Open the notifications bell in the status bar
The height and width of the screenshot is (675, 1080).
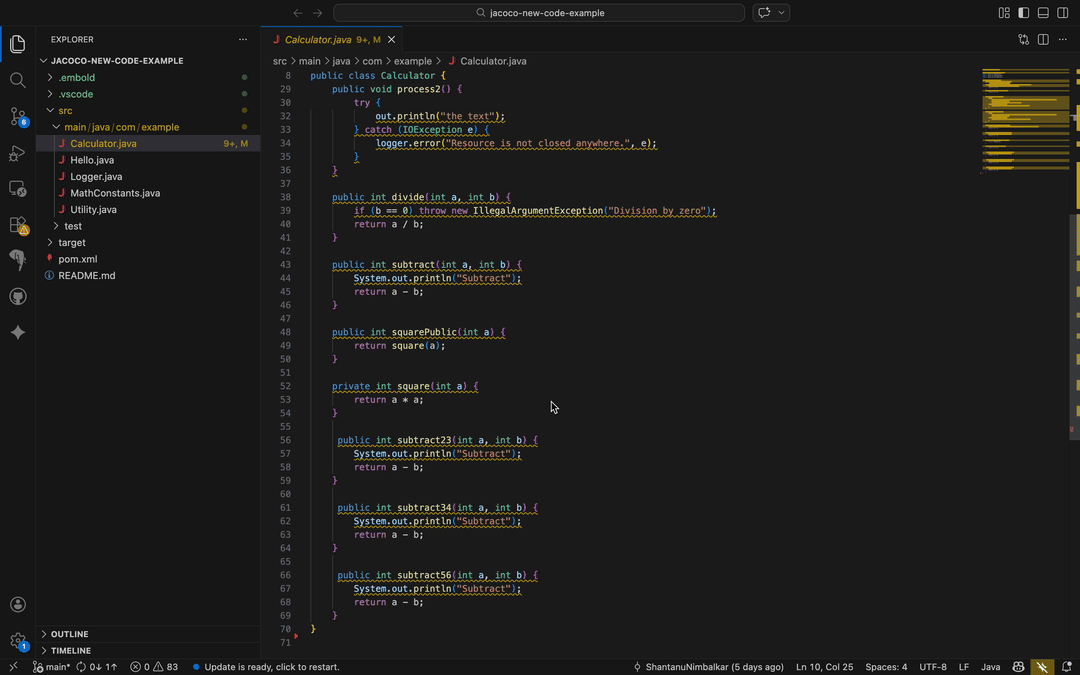pos(1068,666)
